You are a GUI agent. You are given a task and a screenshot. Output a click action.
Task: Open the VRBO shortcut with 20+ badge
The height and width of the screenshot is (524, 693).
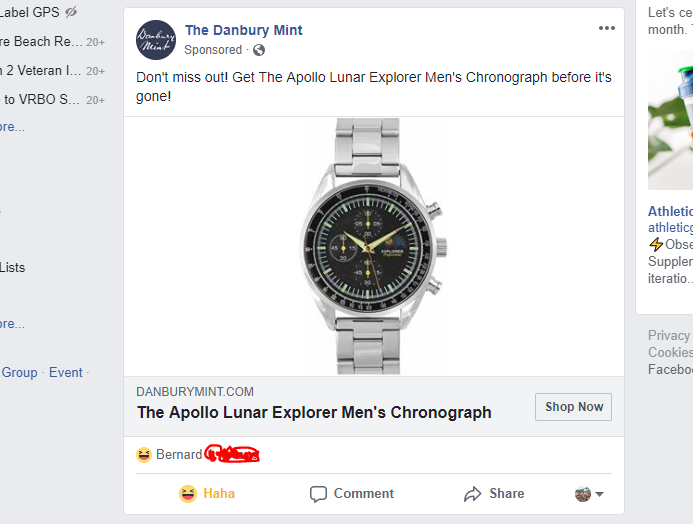pyautogui.click(x=40, y=99)
